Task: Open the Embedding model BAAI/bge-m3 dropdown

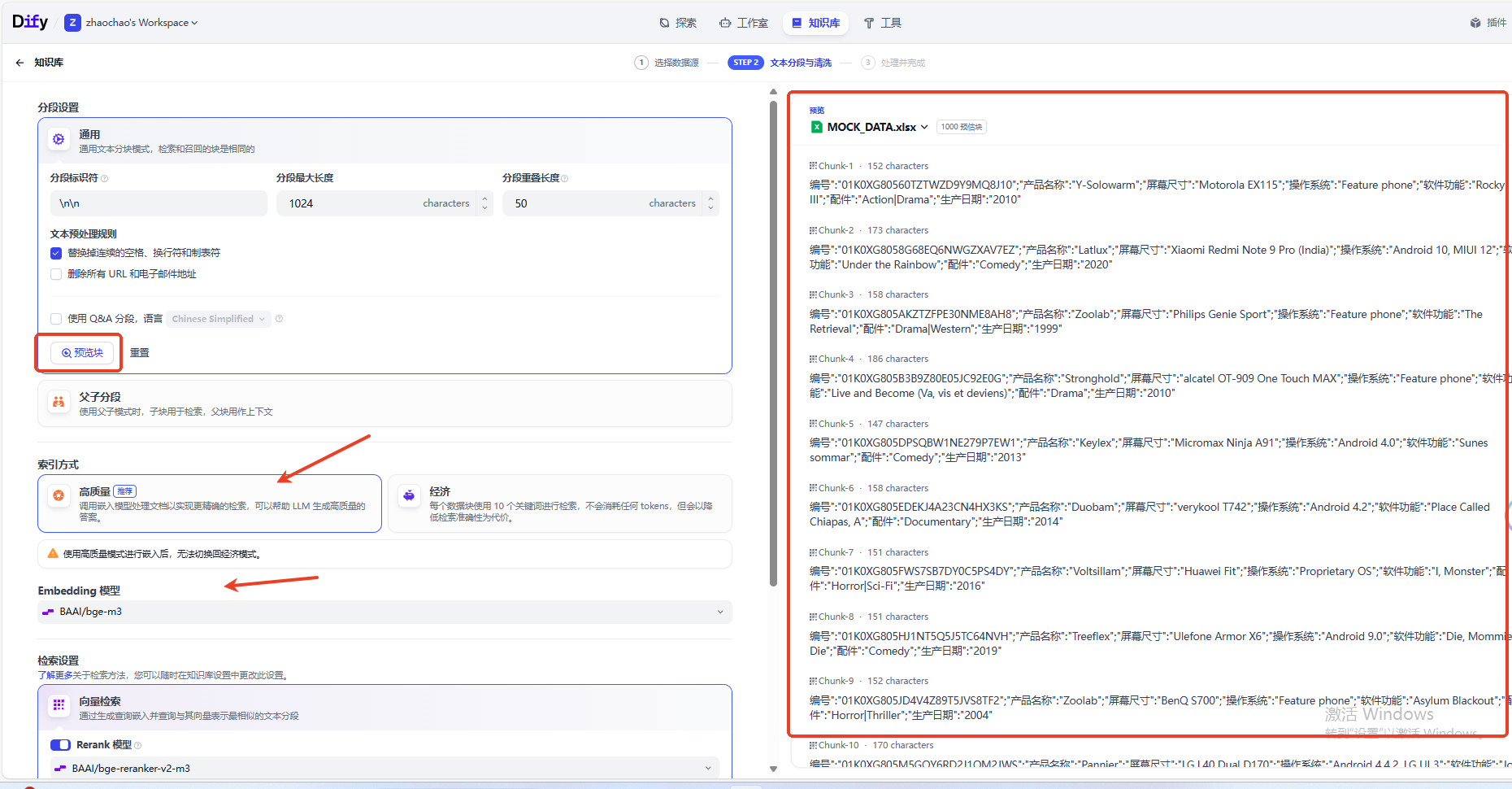Action: (x=385, y=612)
